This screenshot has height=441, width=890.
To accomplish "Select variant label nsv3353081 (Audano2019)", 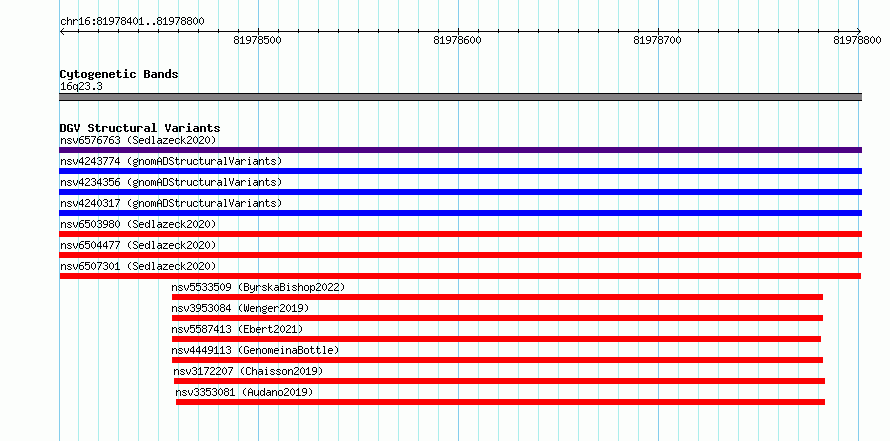I will click(x=244, y=392).
